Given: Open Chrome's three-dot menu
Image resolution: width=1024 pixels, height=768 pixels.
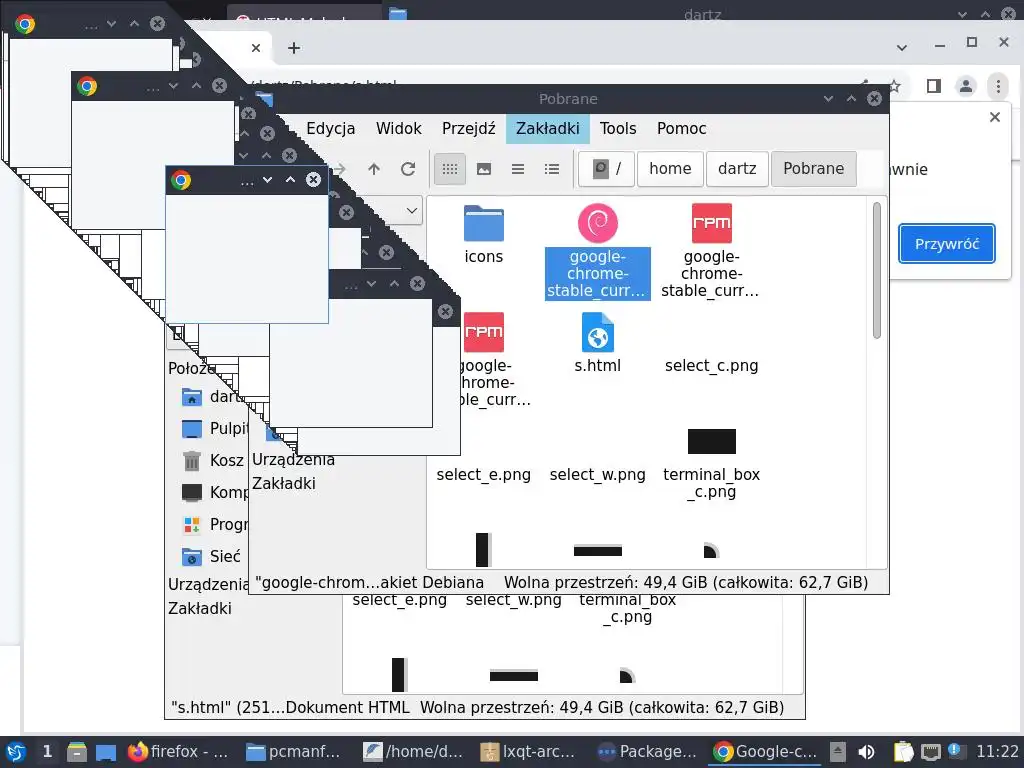Looking at the screenshot, I should point(998,86).
